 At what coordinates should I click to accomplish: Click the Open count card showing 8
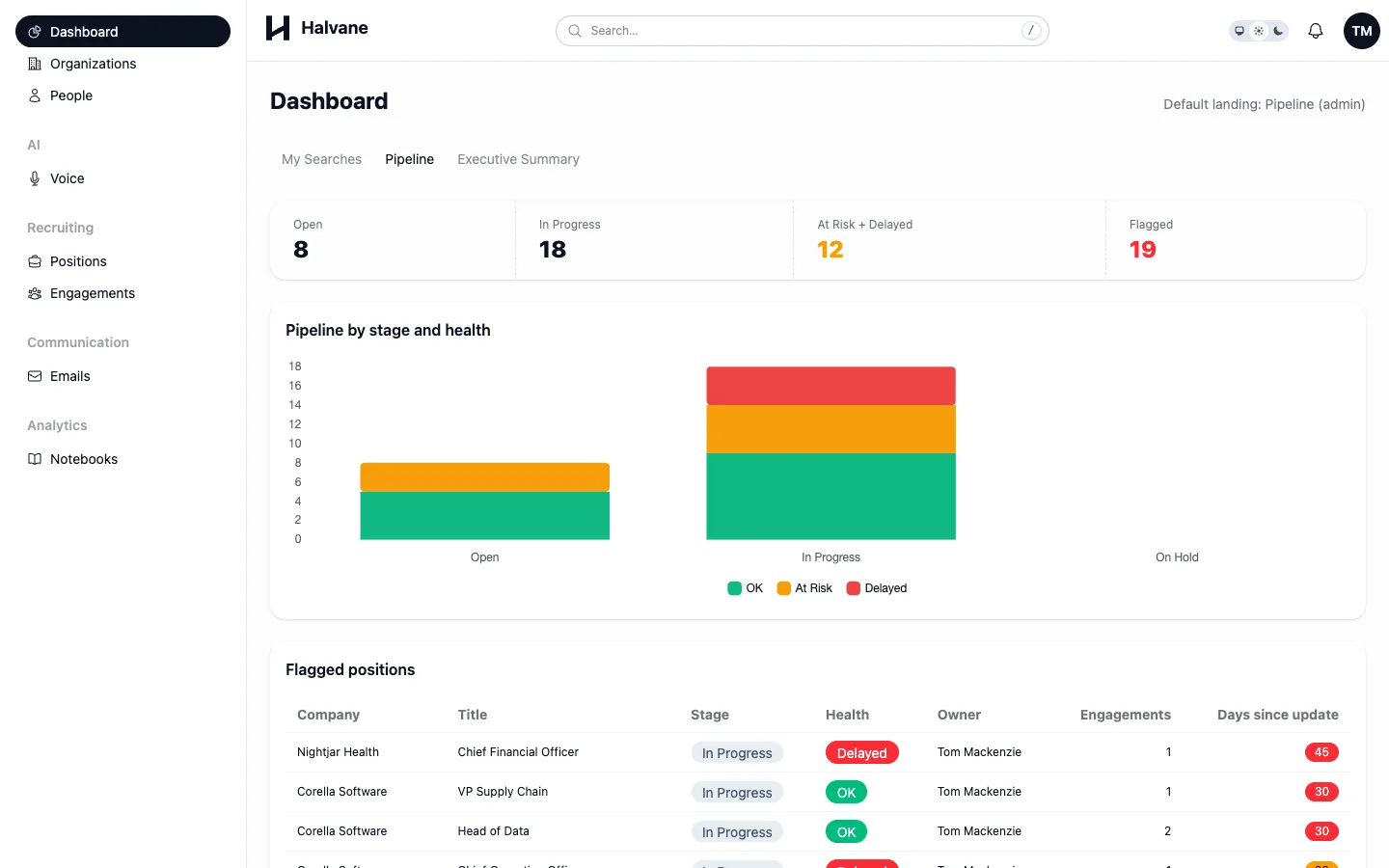click(393, 240)
